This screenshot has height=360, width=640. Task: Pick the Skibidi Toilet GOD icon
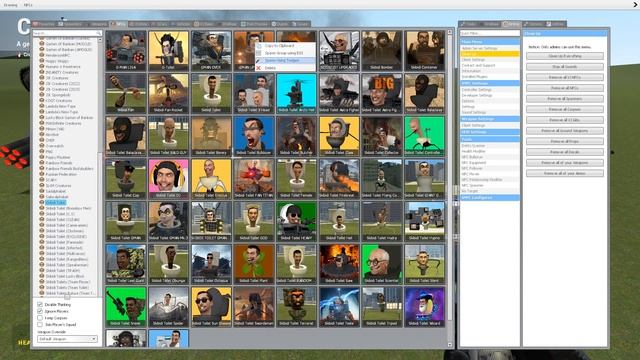click(x=254, y=221)
